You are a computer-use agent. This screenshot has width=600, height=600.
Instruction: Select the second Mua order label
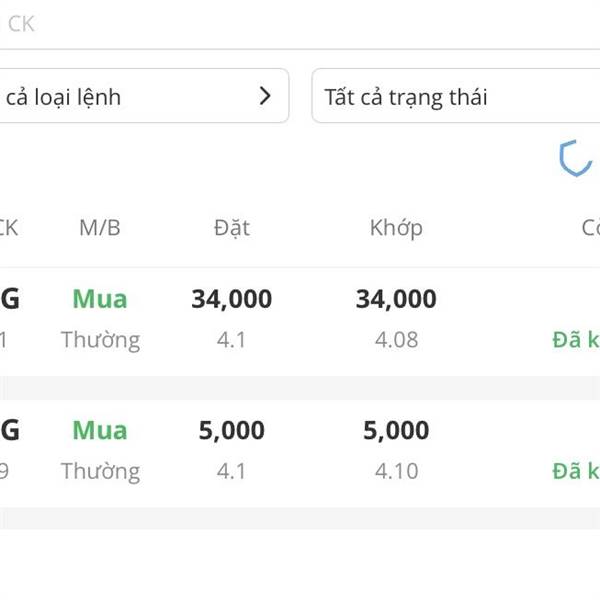(100, 430)
